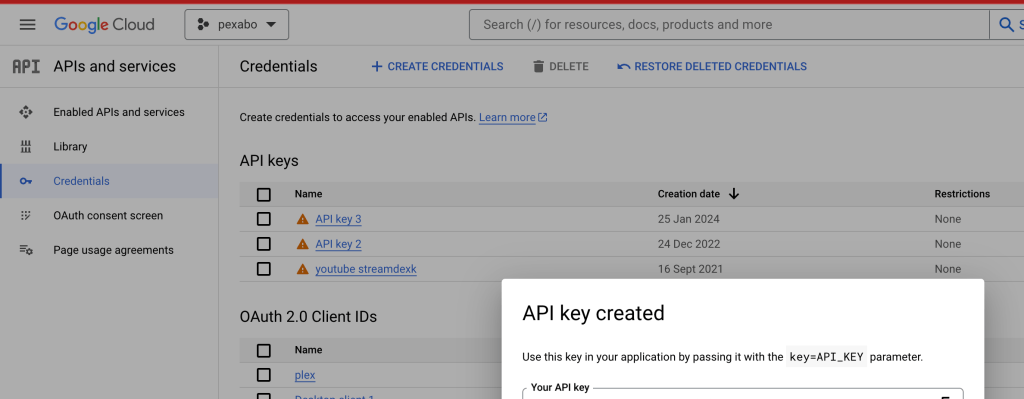
Task: Check the API key 2 row checkbox
Action: (x=264, y=244)
